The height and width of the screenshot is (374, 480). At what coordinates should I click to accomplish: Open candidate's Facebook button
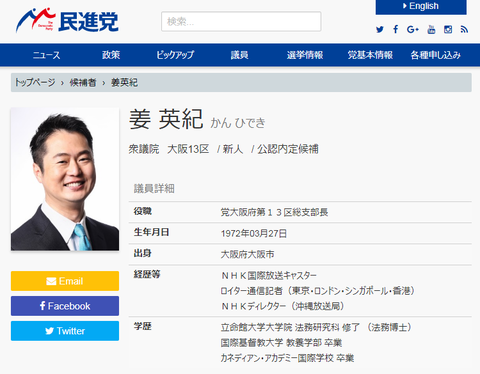[x=65, y=306]
